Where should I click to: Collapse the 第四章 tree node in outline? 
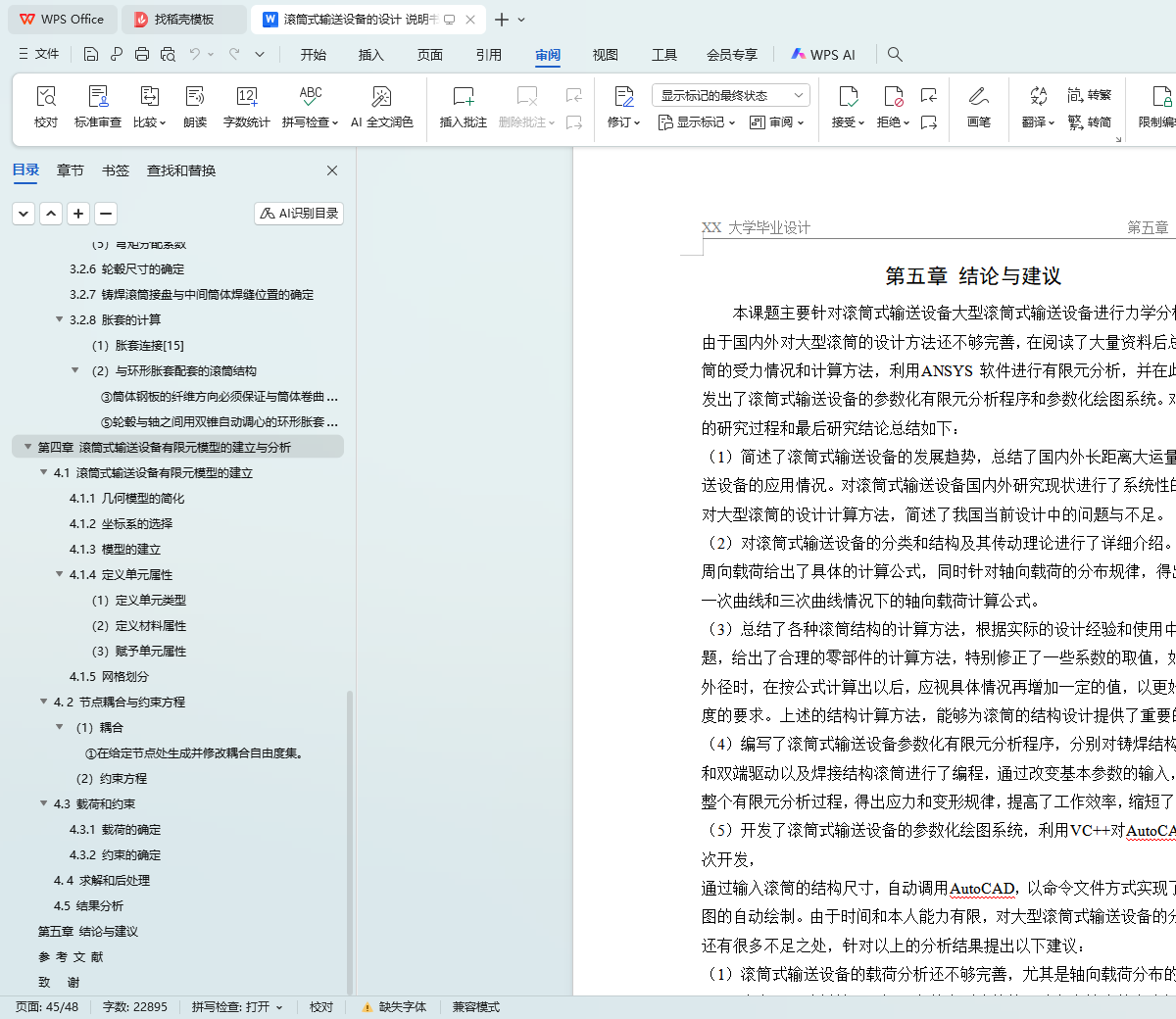tap(27, 448)
